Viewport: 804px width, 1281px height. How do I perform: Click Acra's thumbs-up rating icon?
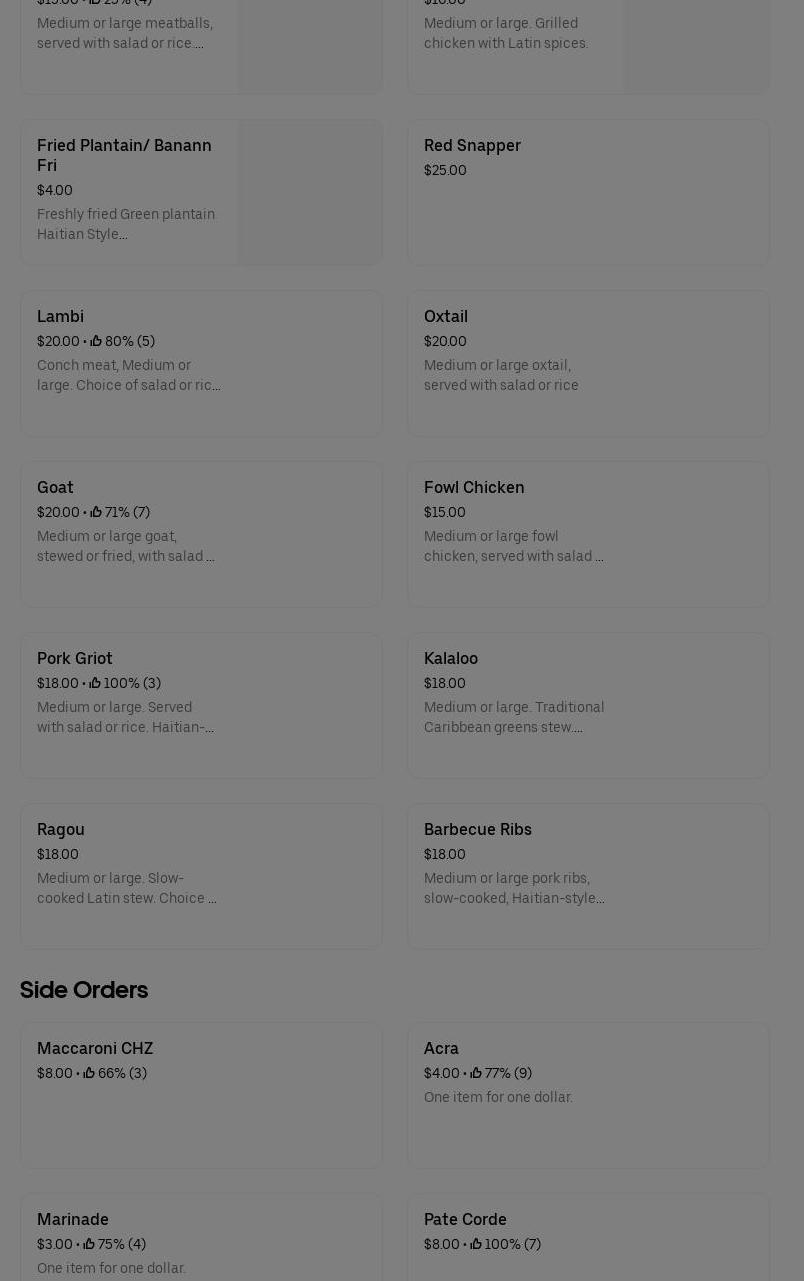pos(476,1074)
